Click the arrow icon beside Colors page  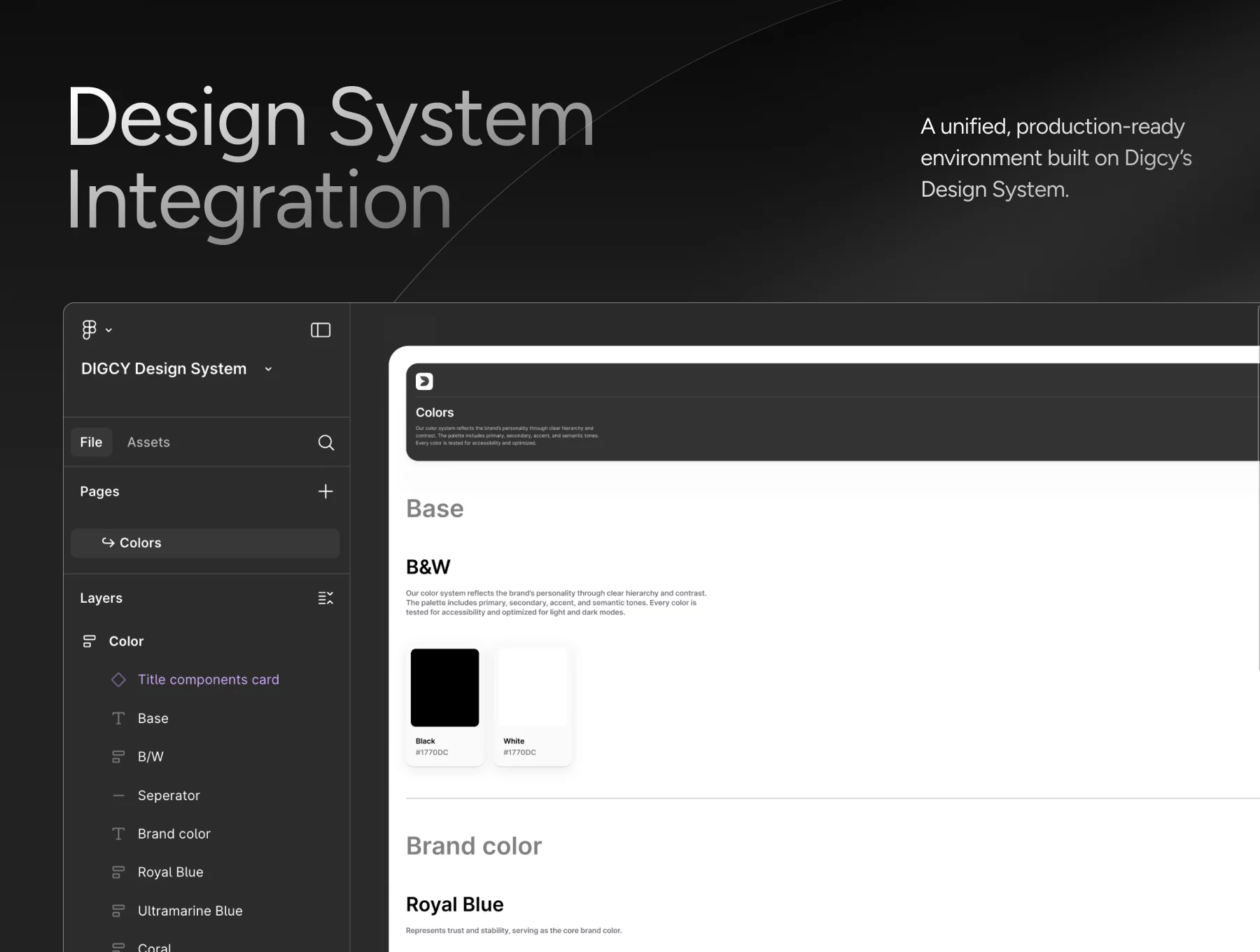tap(108, 542)
